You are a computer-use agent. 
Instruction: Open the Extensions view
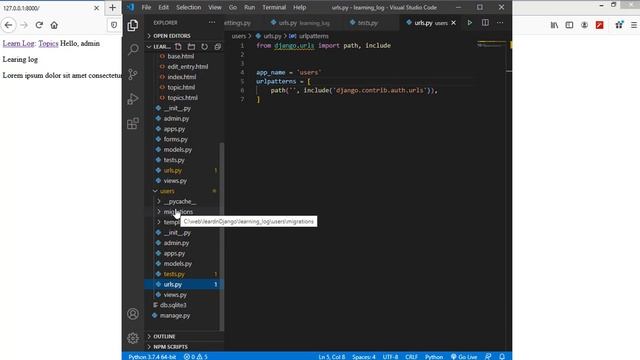point(133,123)
